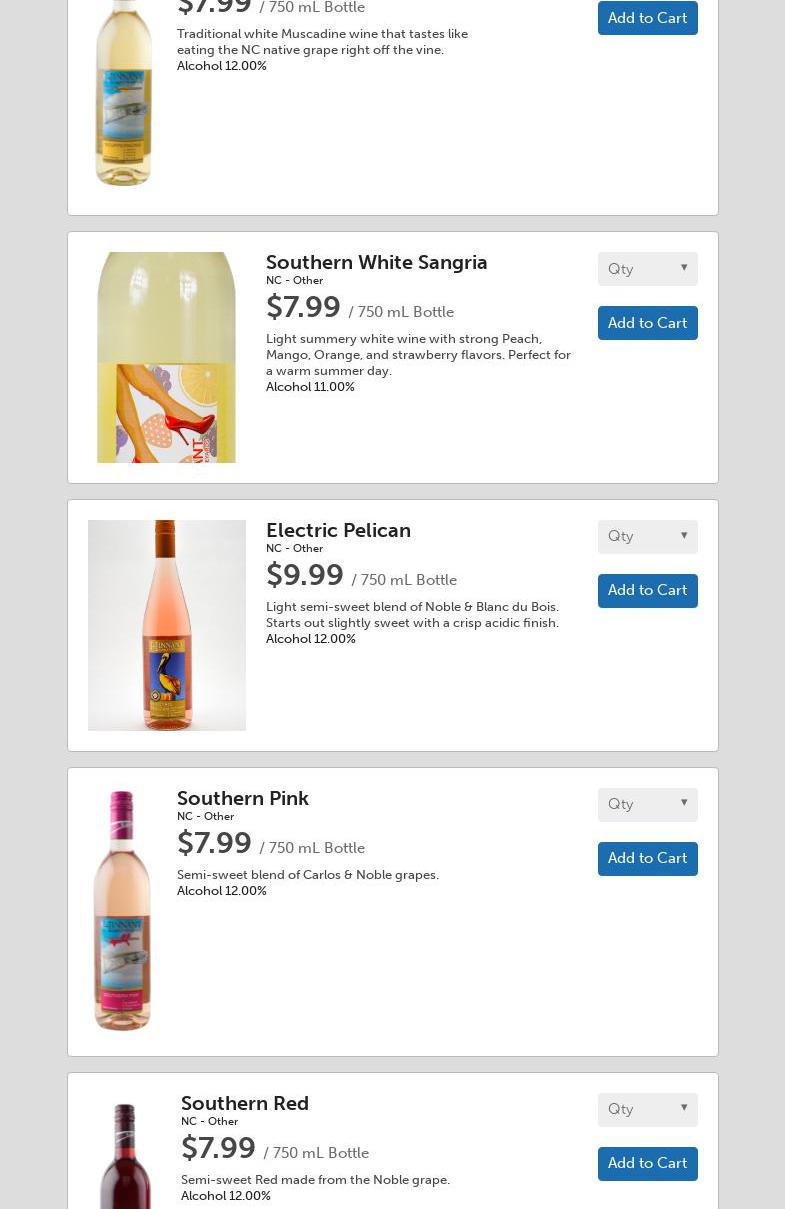Image resolution: width=785 pixels, height=1209 pixels.
Task: Click the $9.99 price of Electric Pelican
Action: pos(305,575)
